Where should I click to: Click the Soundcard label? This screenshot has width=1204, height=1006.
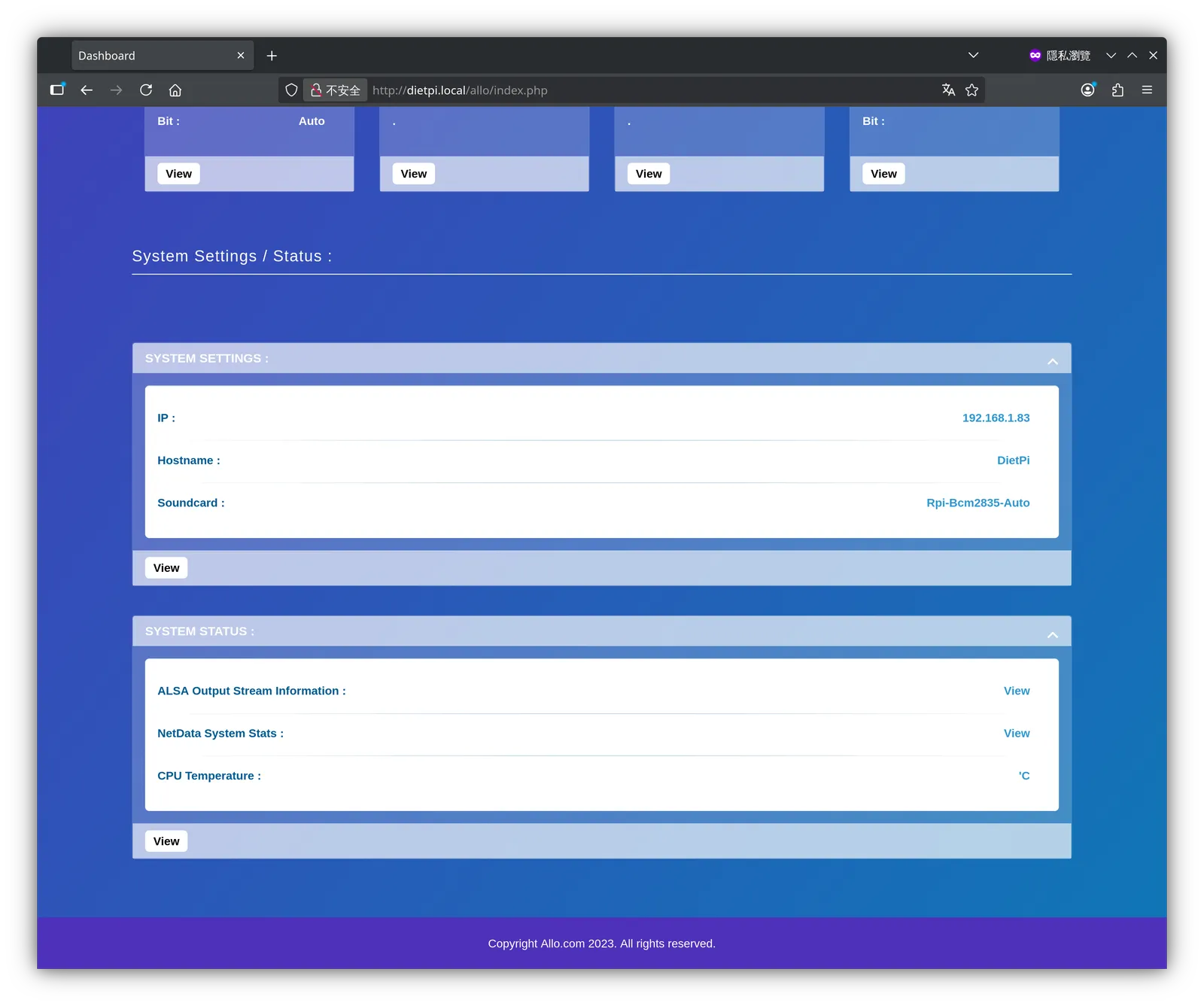(191, 503)
